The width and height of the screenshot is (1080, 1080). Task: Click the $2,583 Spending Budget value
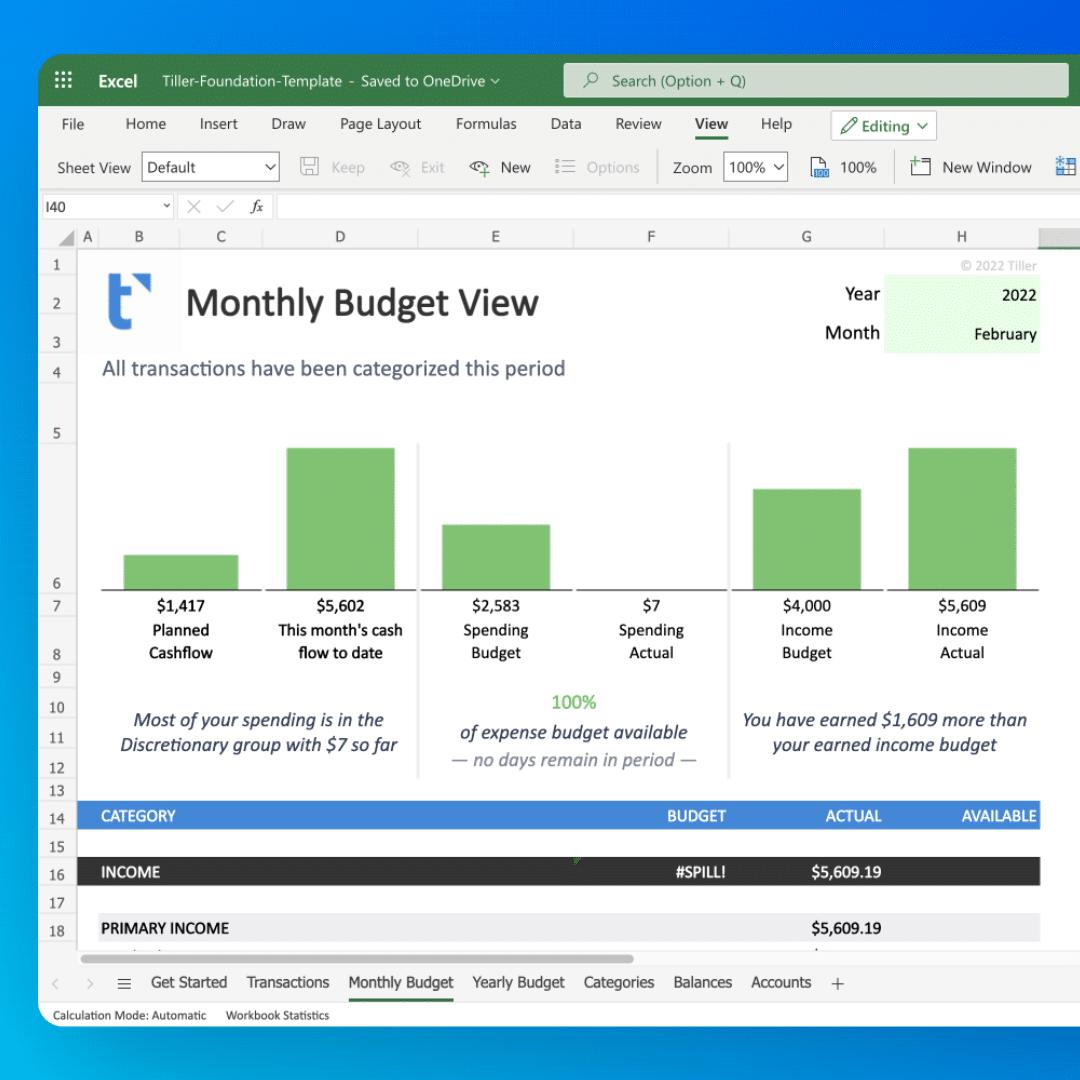[x=496, y=606]
